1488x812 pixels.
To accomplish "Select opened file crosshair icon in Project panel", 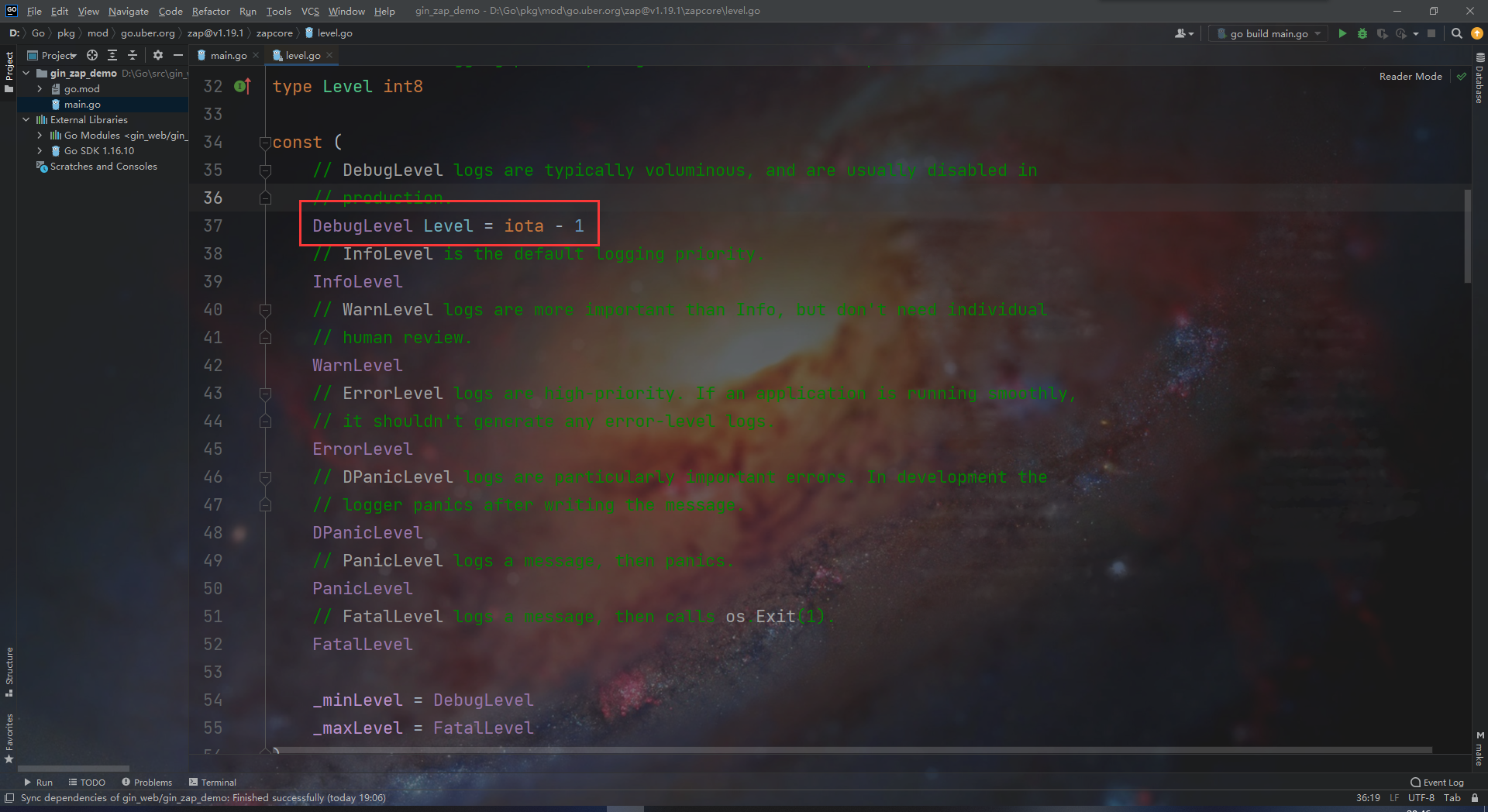I will pos(92,55).
